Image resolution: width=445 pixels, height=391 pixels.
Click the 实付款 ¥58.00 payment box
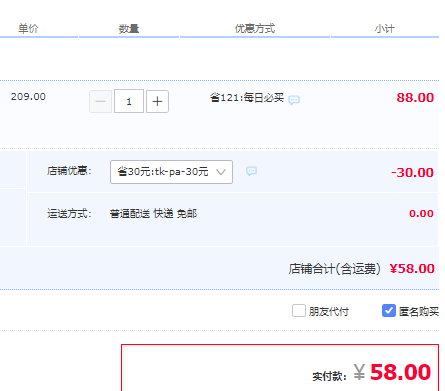(280, 368)
